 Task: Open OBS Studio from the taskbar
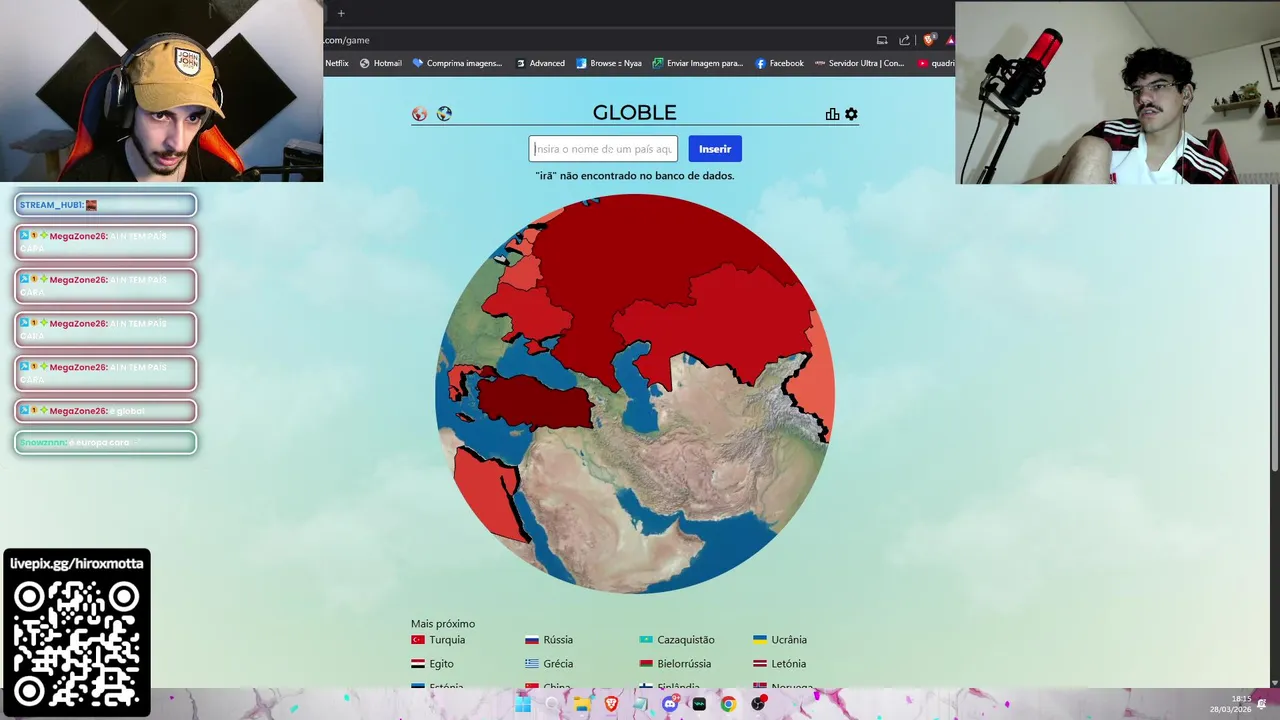758,704
